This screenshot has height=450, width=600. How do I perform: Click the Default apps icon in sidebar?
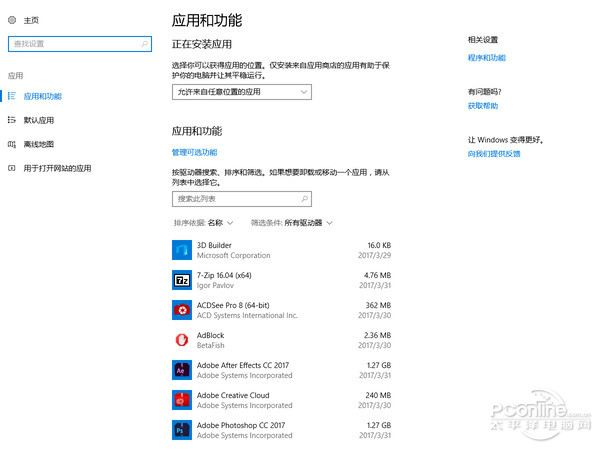pos(12,120)
